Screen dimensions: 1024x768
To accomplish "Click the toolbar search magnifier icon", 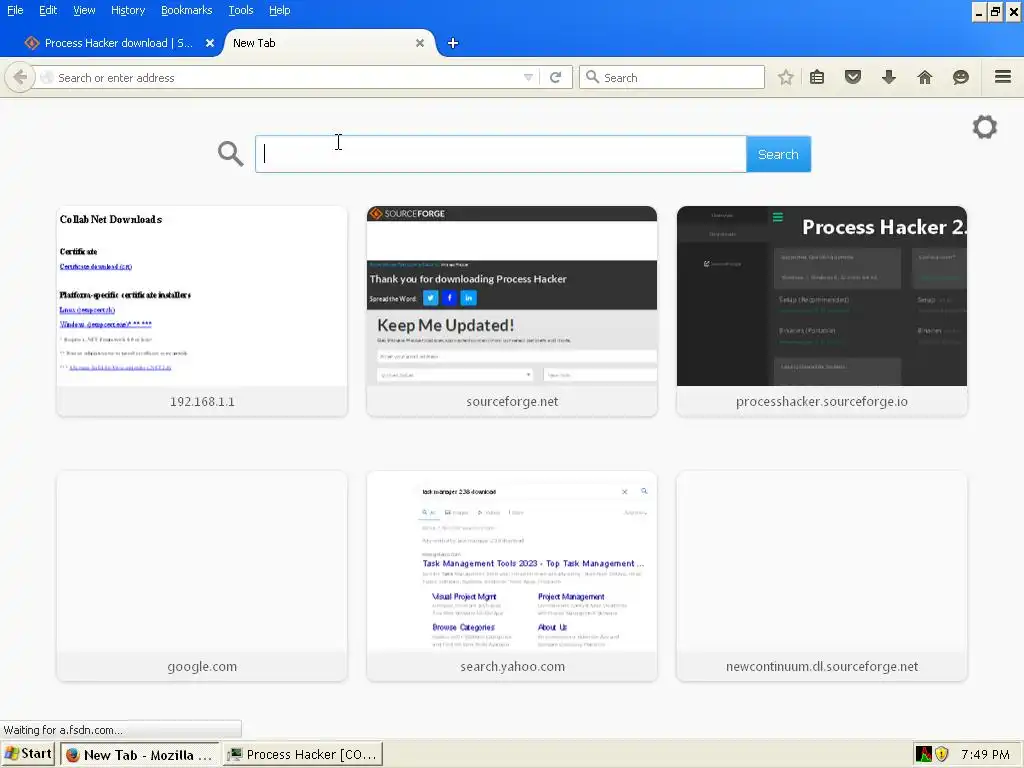I will click(x=592, y=77).
